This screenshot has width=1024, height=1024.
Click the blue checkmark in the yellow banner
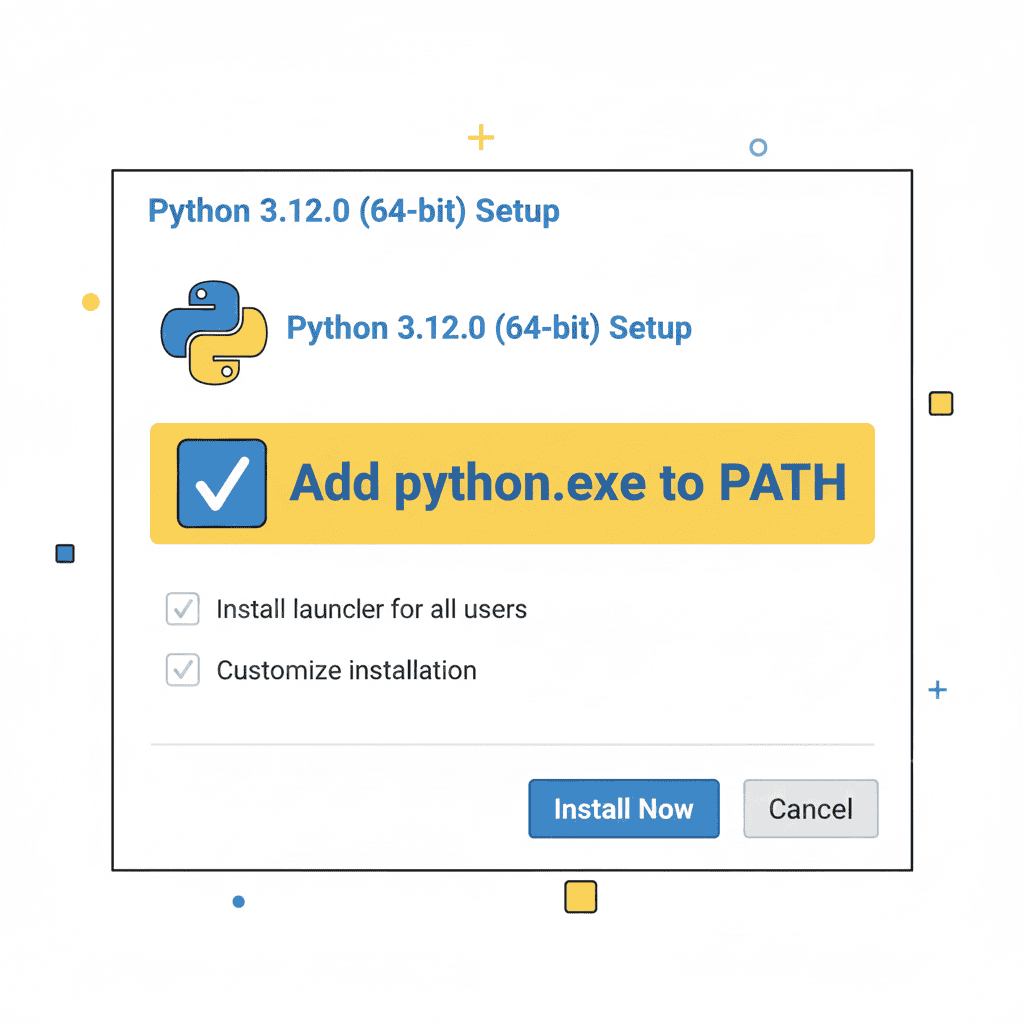click(x=221, y=484)
